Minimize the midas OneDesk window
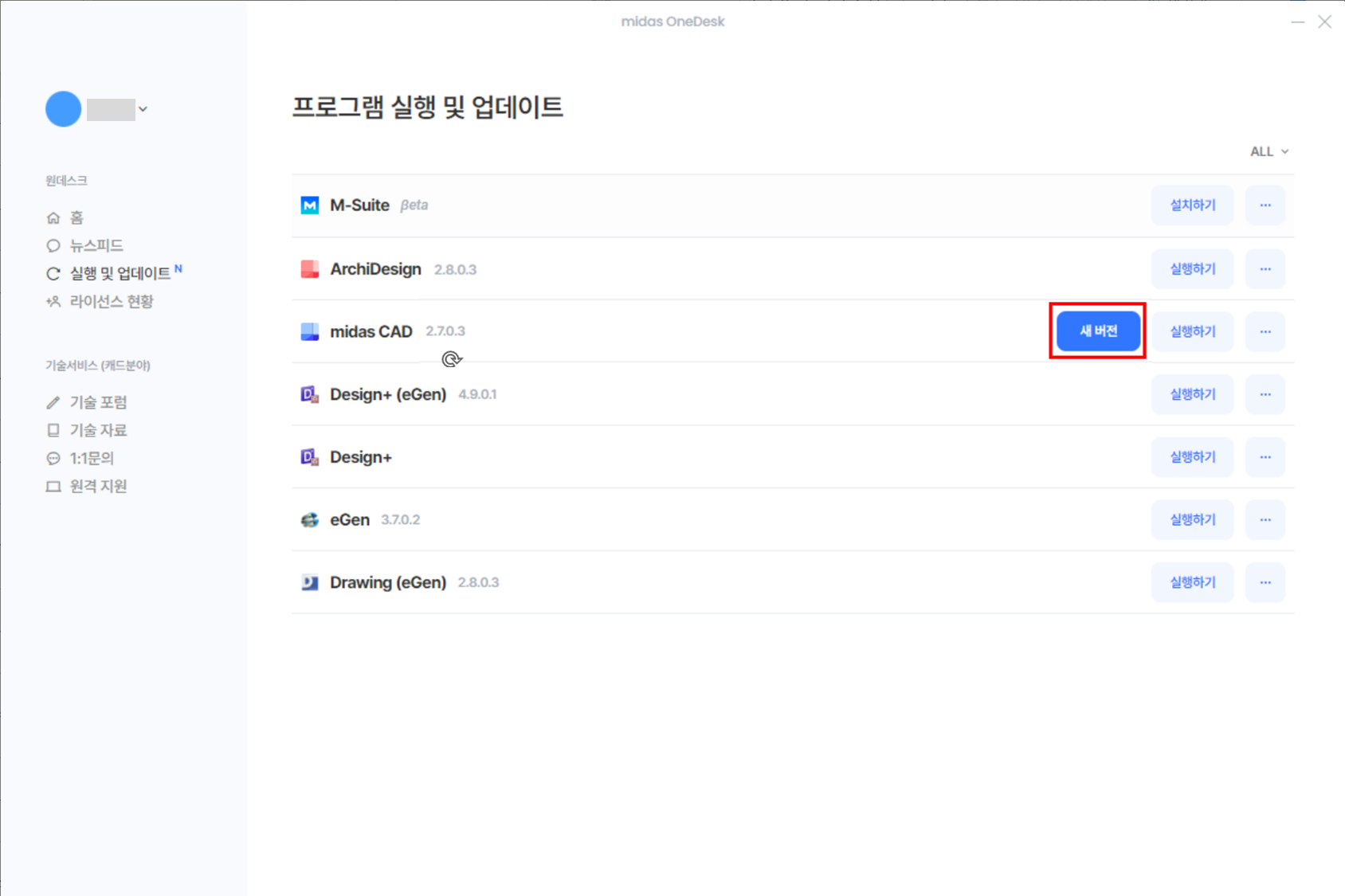The image size is (1345, 896). pos(1298,22)
